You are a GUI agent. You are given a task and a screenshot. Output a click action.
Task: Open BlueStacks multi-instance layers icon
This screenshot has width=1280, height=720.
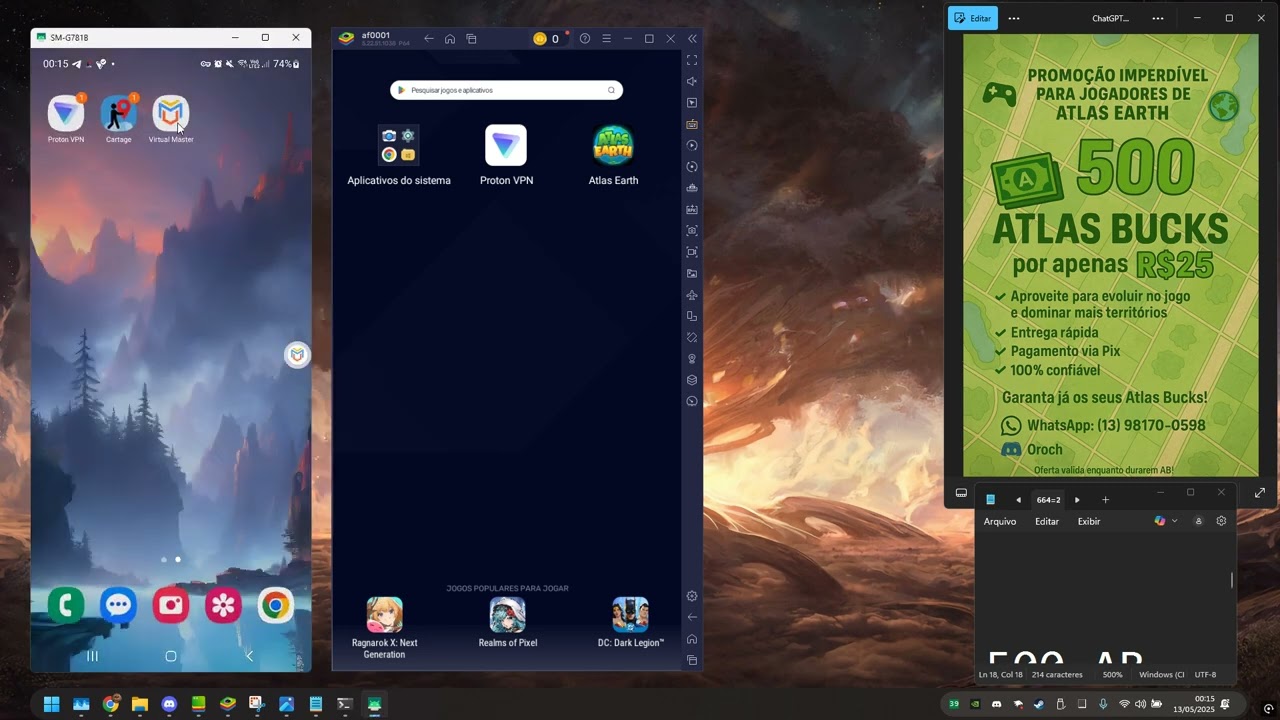(692, 380)
